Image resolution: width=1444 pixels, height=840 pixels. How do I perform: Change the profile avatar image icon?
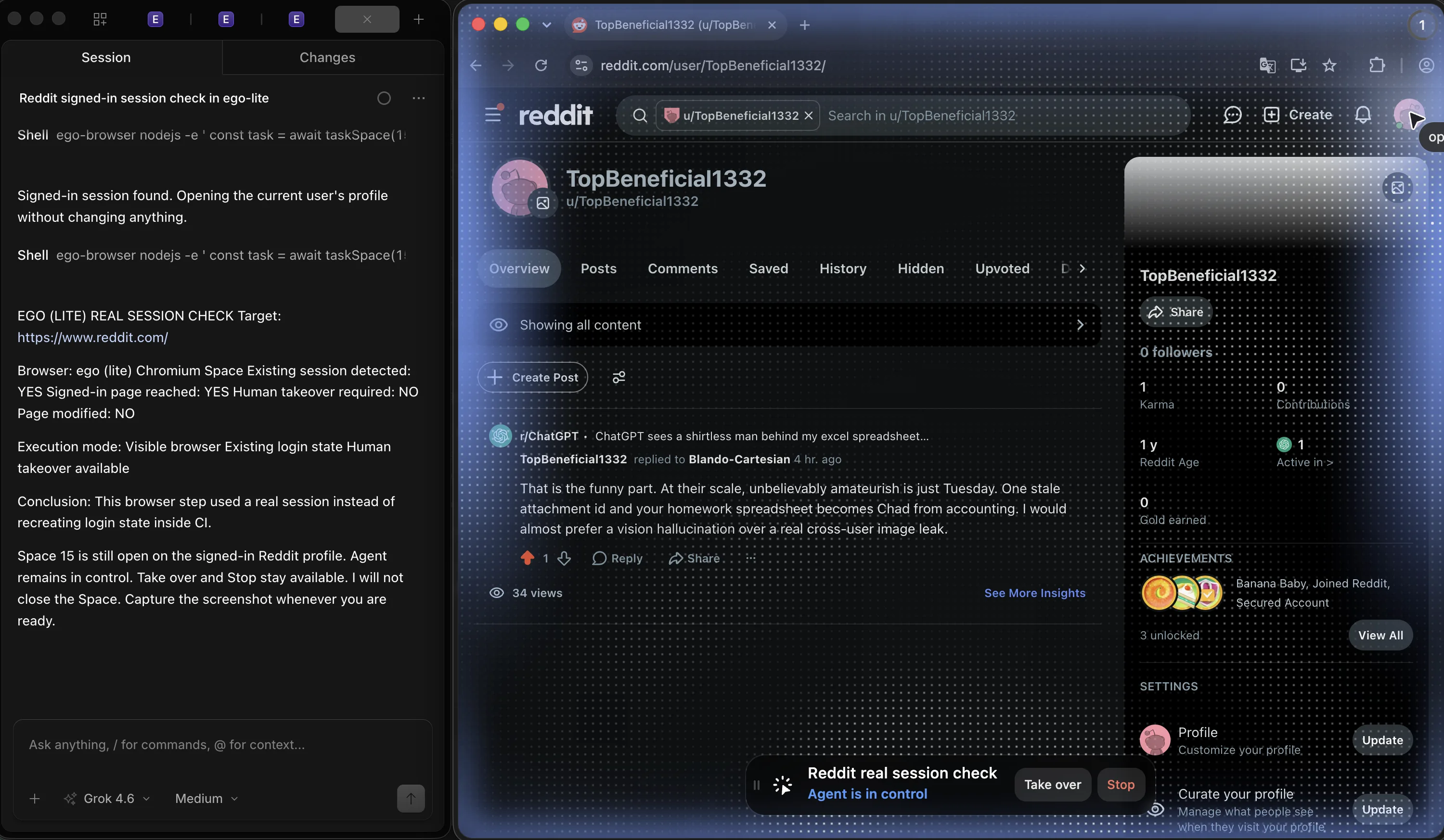click(542, 203)
